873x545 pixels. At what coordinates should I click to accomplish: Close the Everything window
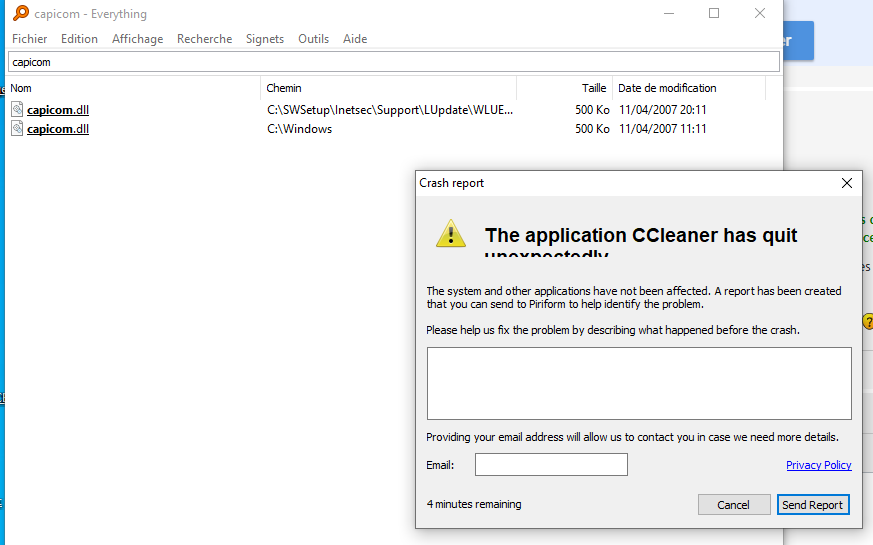coord(759,13)
